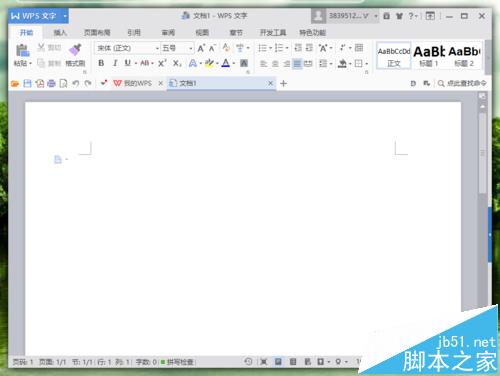The image size is (500, 376).
Task: Decrease font size with smaller A
Action: click(x=213, y=48)
